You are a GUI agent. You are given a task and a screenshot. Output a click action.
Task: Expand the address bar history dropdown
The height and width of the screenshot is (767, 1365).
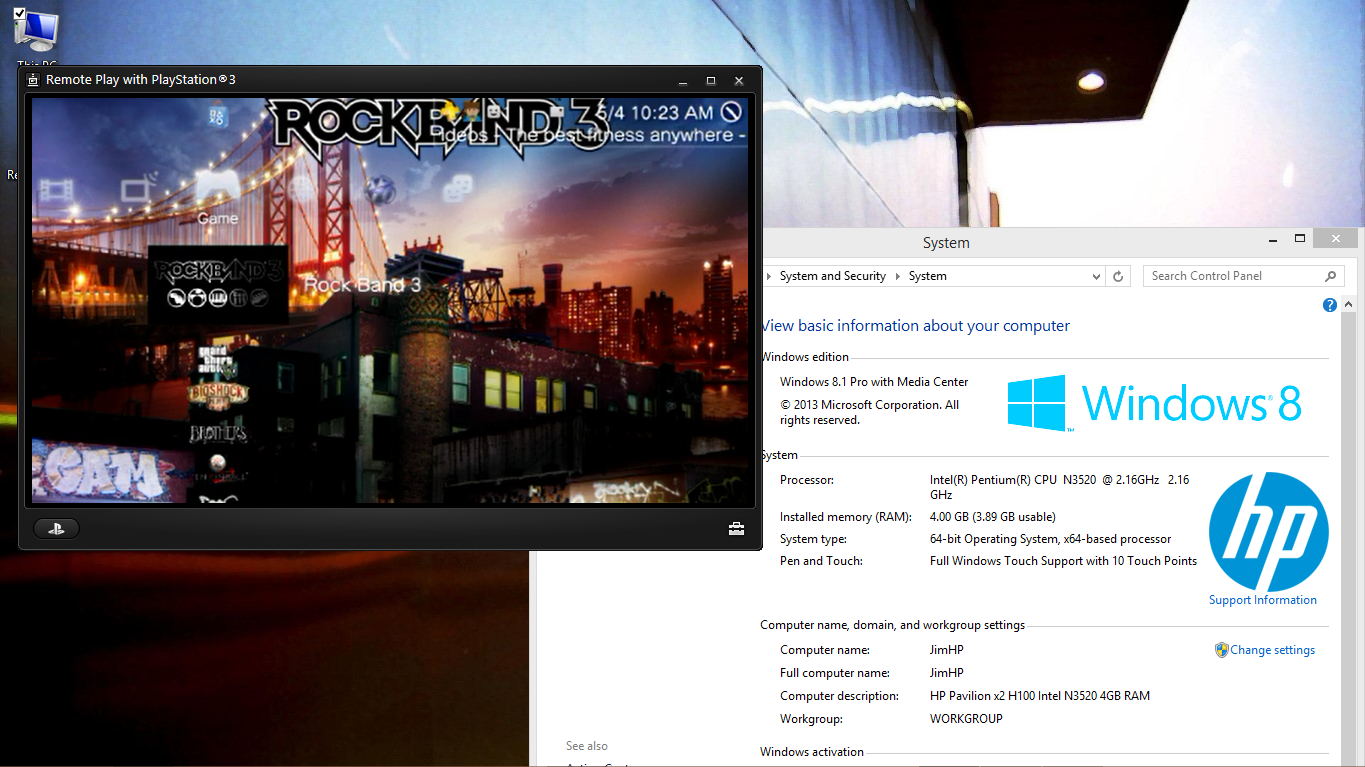[1096, 276]
